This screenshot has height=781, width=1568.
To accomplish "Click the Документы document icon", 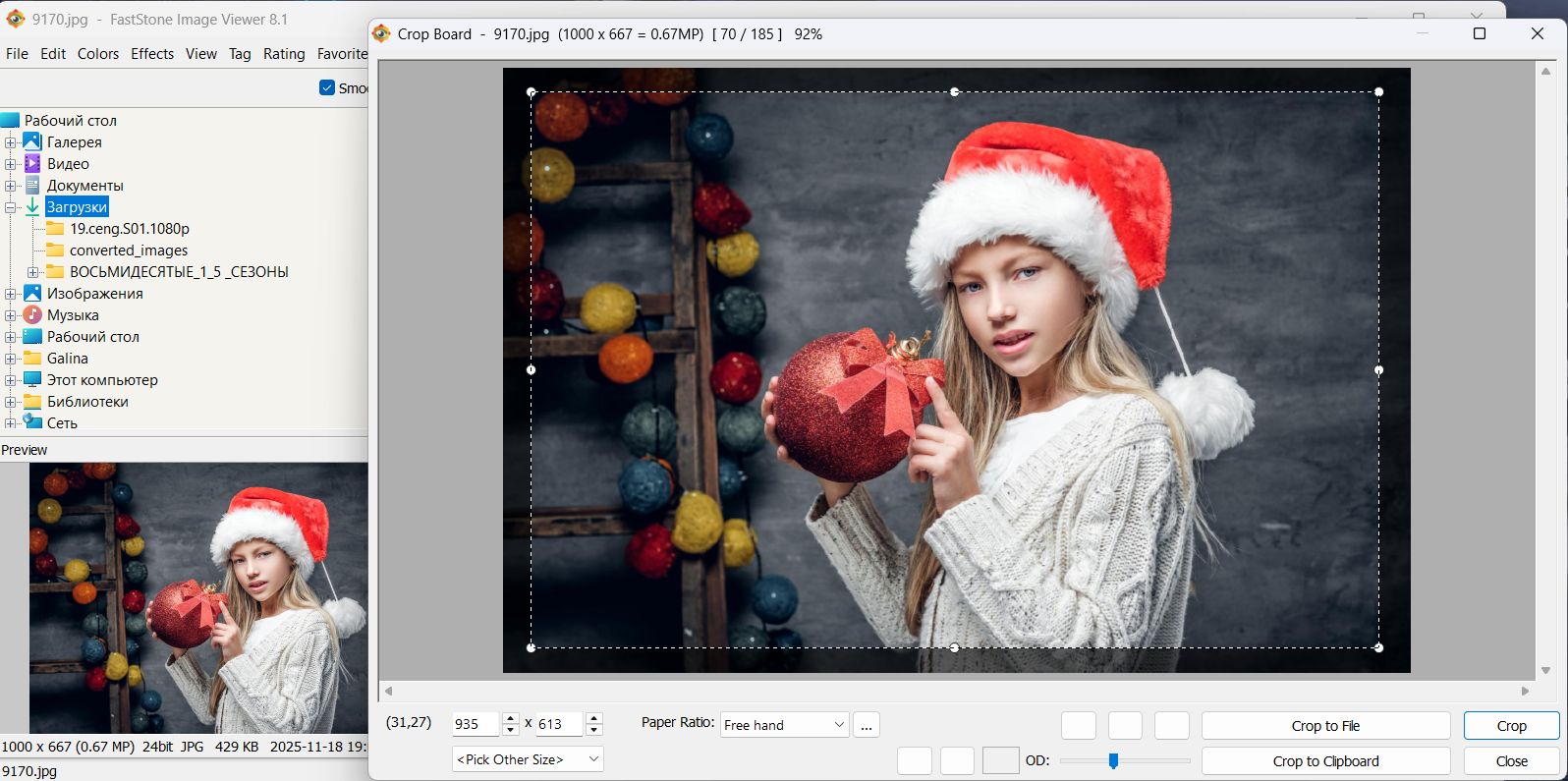I will pyautogui.click(x=32, y=186).
